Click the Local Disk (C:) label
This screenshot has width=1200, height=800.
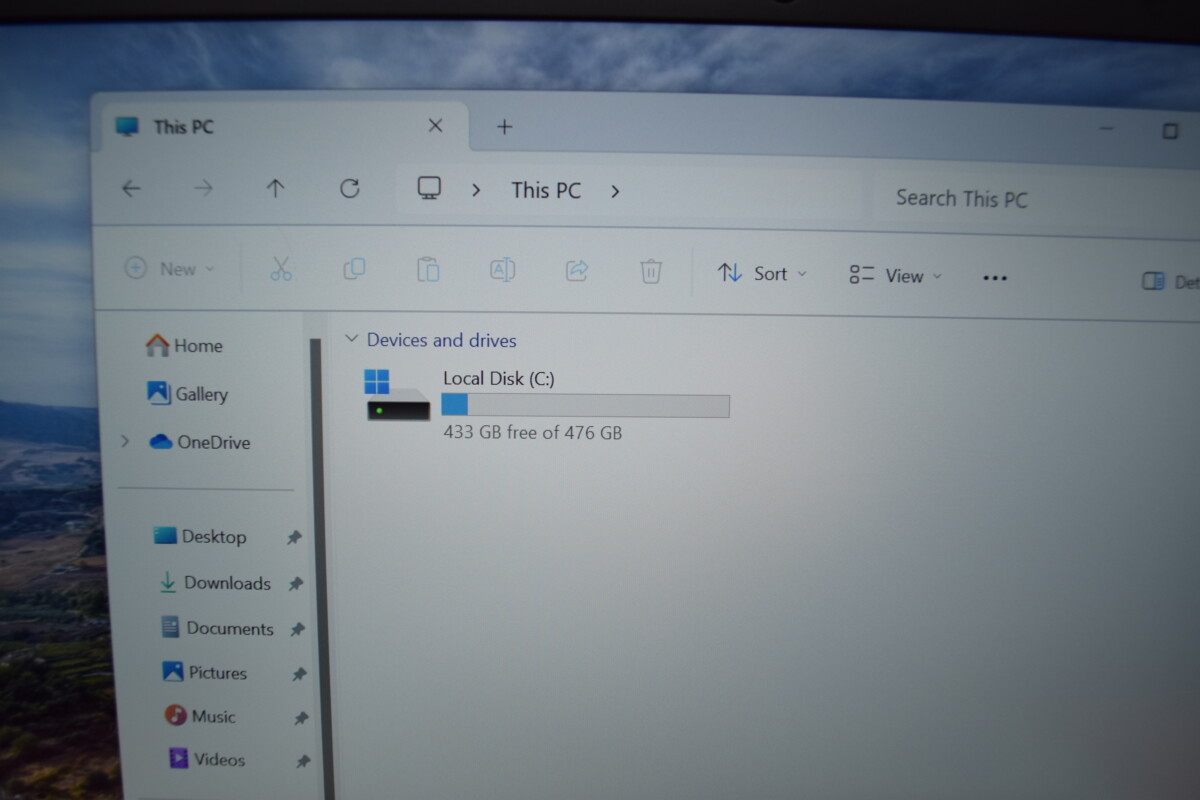pyautogui.click(x=499, y=378)
